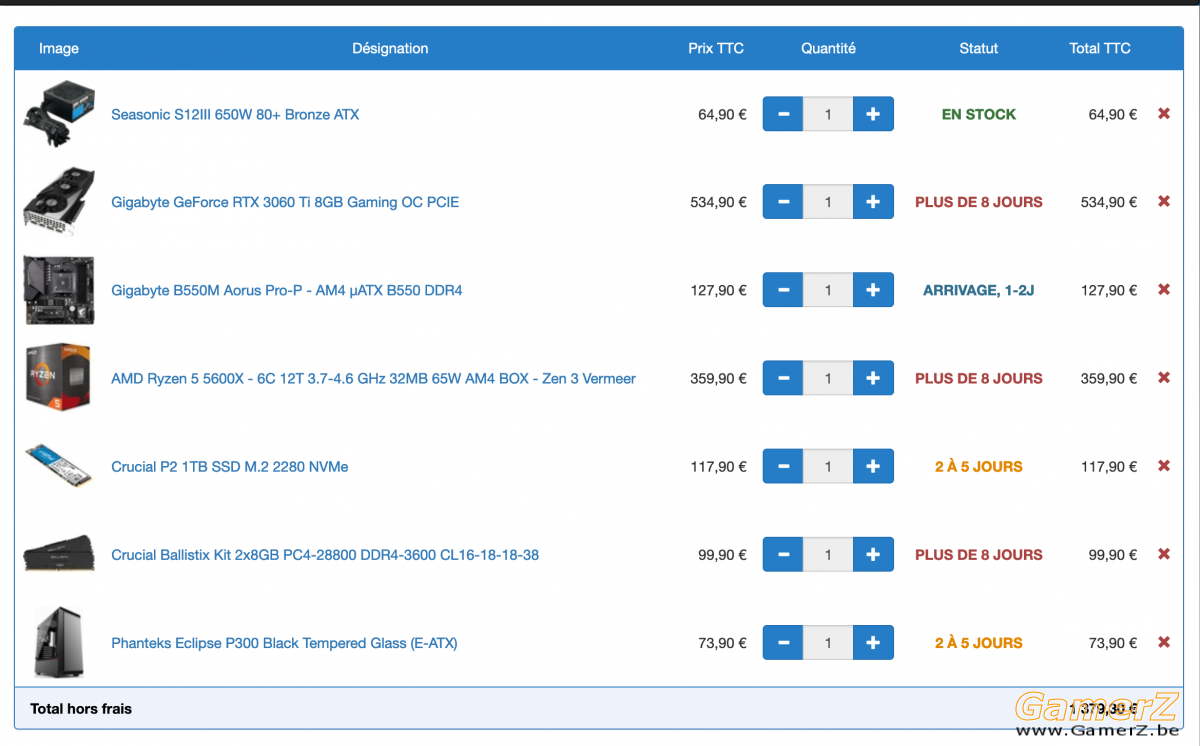Decrease quantity of Crucial P2 1TB SSD

click(x=783, y=466)
